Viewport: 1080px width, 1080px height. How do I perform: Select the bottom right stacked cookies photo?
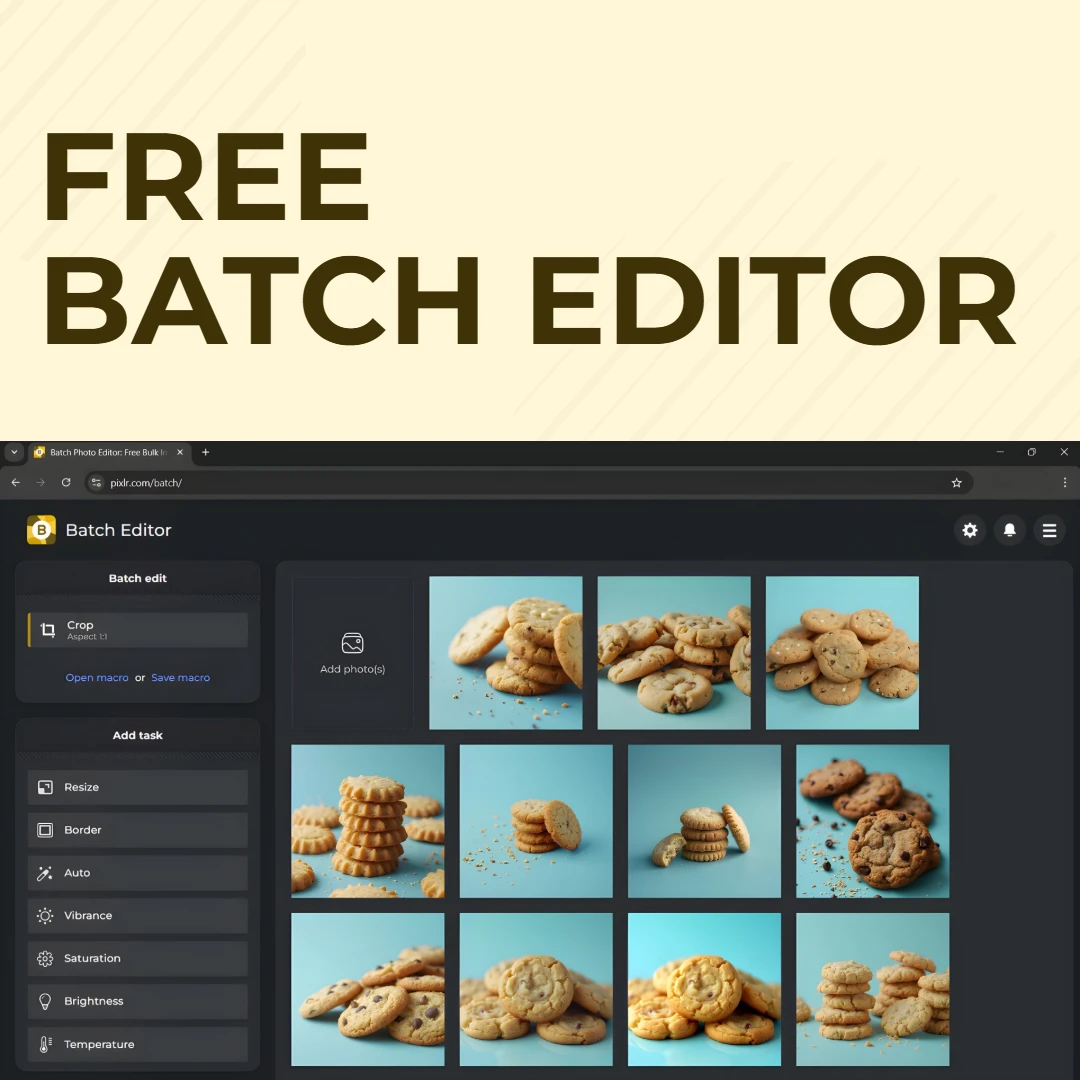pos(873,990)
